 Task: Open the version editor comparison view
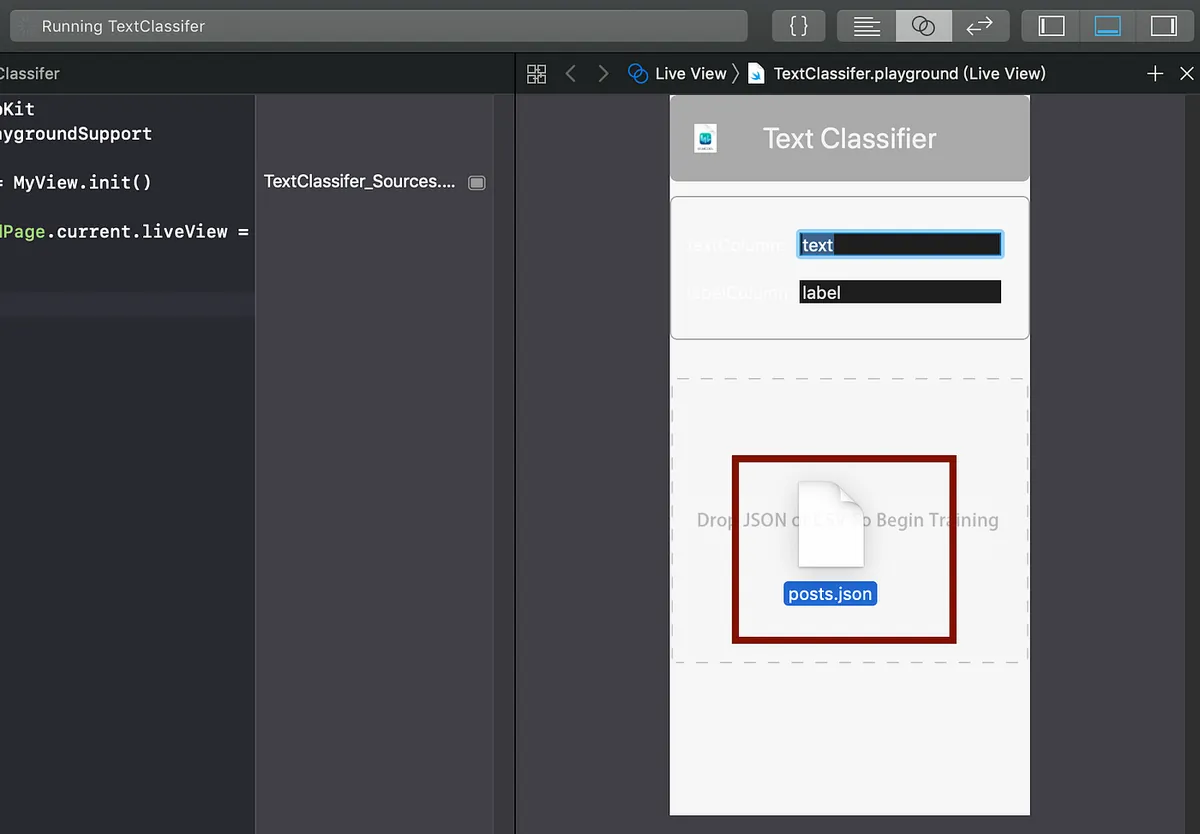point(981,25)
